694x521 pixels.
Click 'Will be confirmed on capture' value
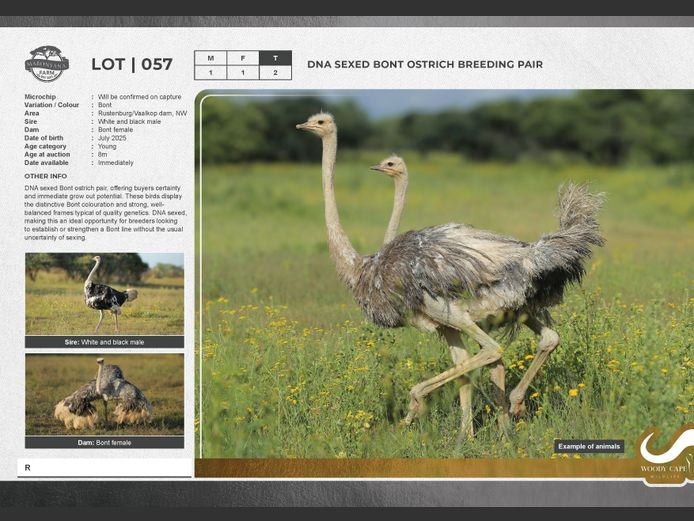tap(139, 97)
